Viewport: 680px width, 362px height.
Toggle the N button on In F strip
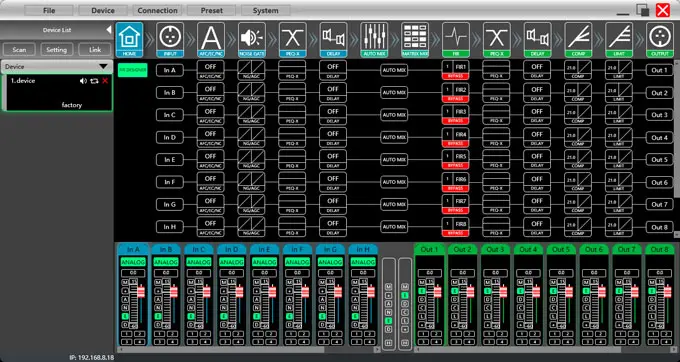(x=289, y=308)
